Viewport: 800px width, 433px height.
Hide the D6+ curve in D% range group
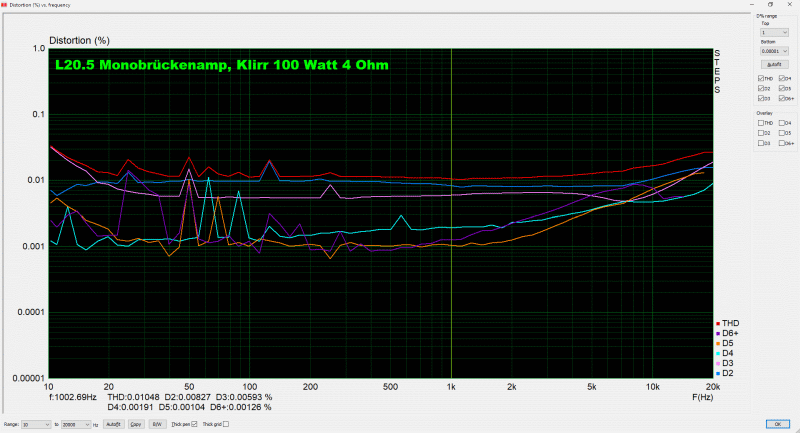[779, 98]
